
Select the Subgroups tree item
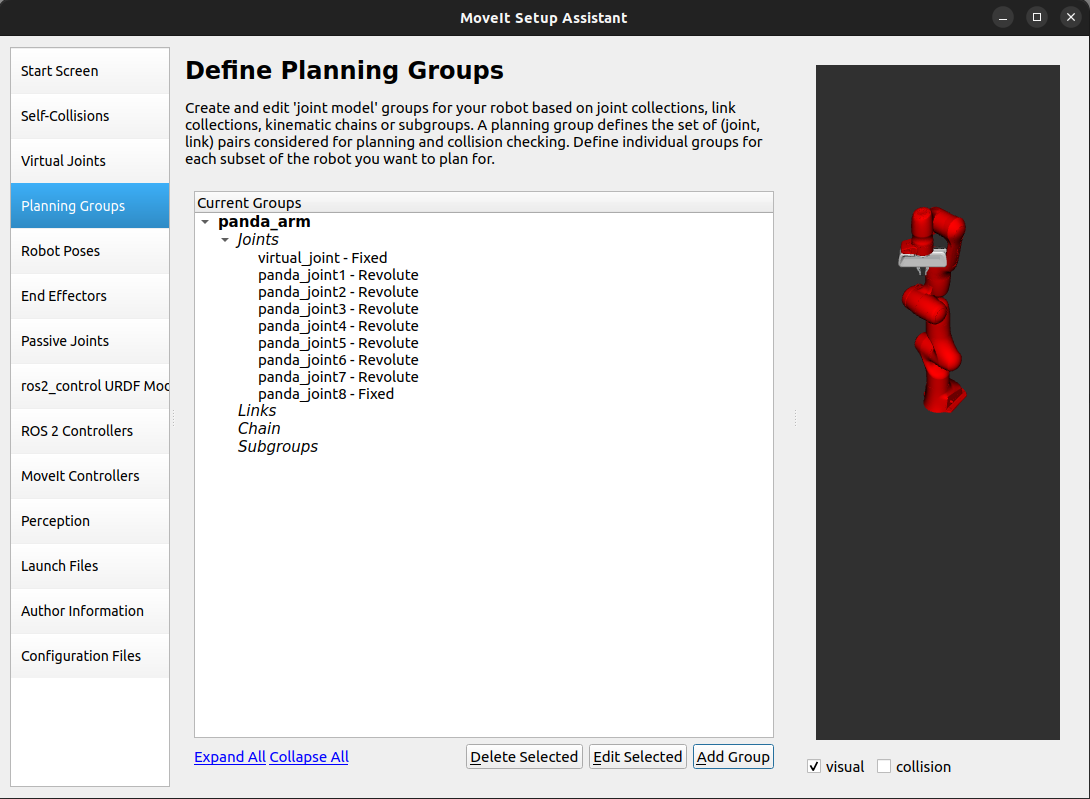click(x=278, y=446)
